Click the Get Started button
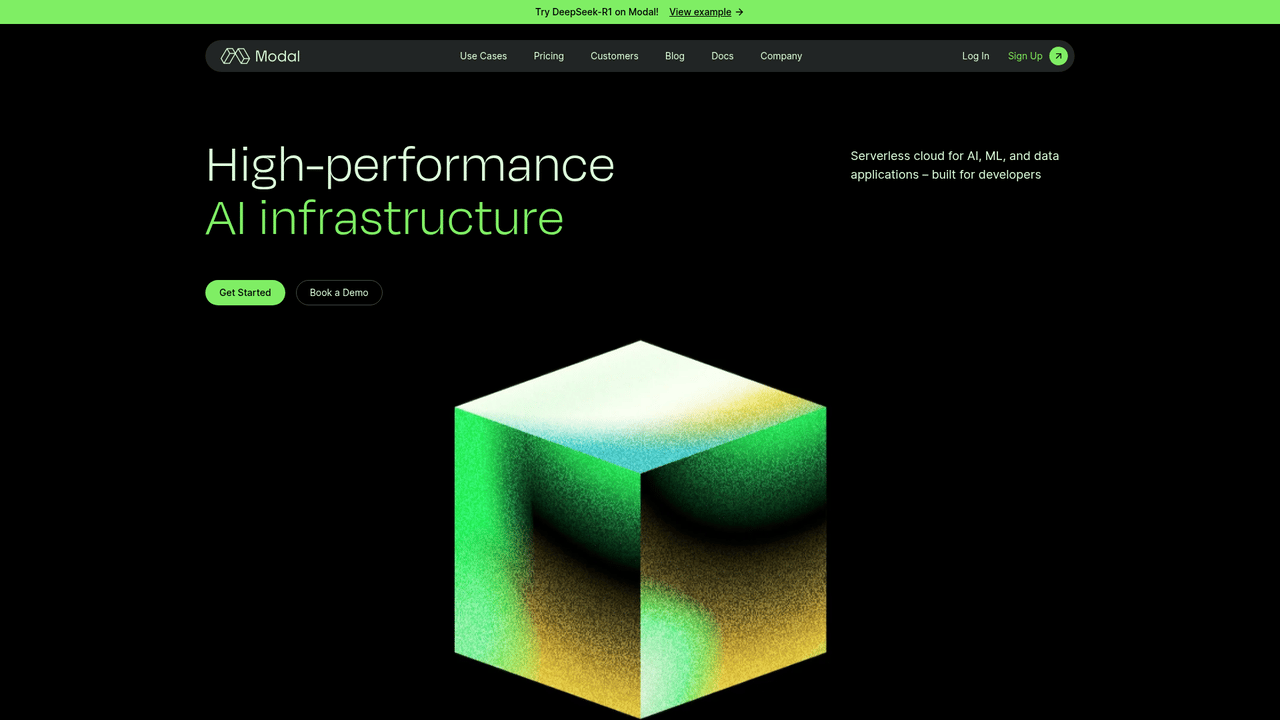1280x720 pixels. pos(245,292)
